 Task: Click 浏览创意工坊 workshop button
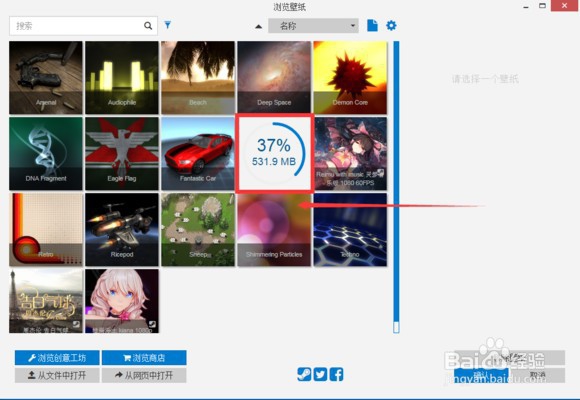coord(57,358)
